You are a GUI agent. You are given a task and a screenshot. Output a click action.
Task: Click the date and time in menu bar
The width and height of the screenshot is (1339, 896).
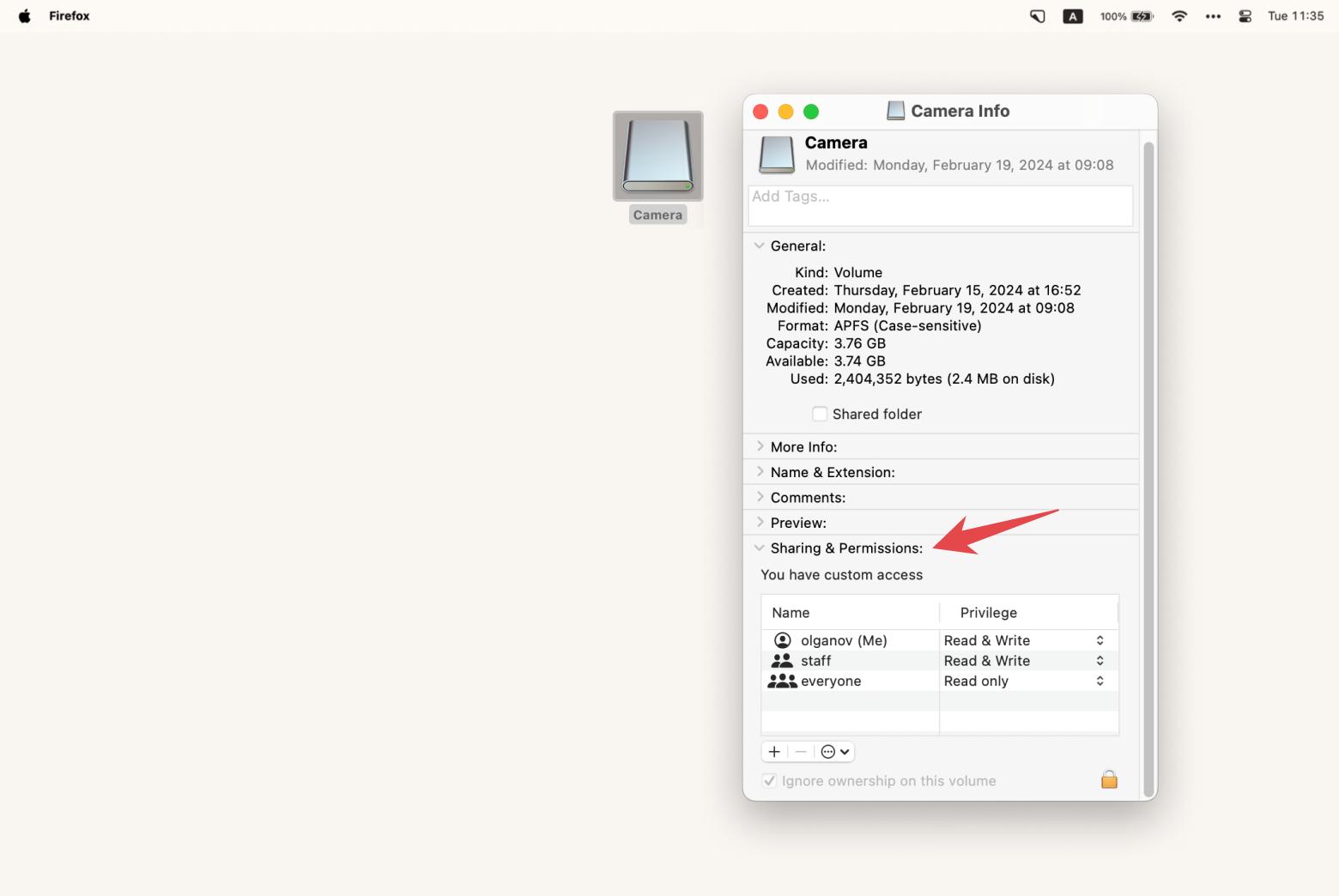coord(1295,16)
